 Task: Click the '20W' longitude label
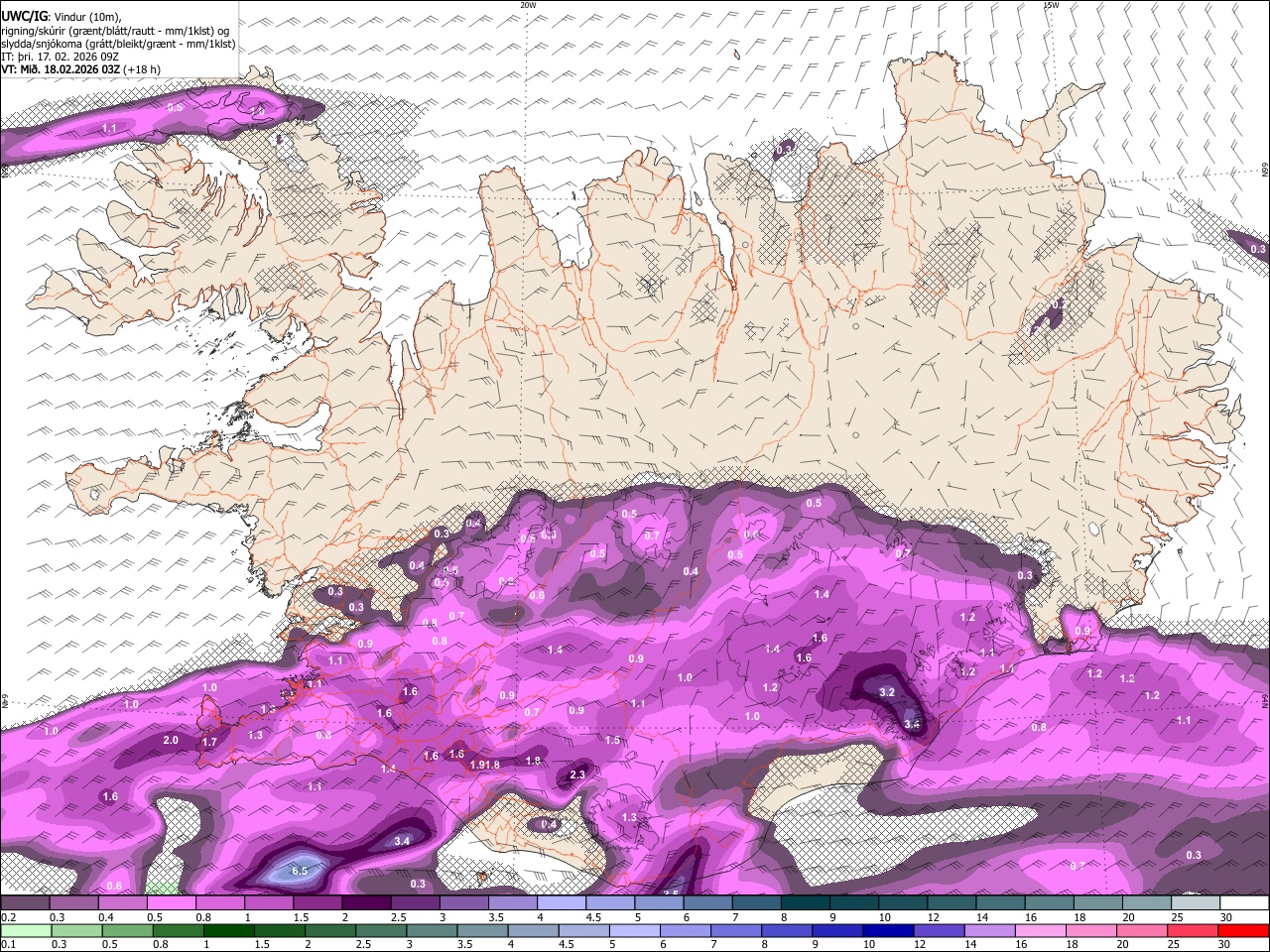[x=528, y=5]
